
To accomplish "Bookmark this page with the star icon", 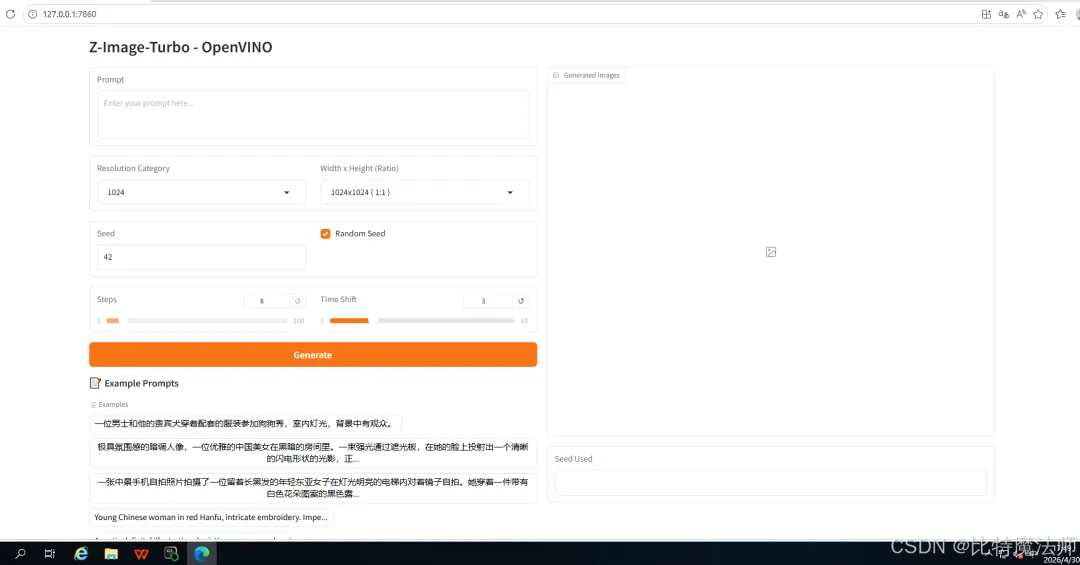I will 1038,14.
